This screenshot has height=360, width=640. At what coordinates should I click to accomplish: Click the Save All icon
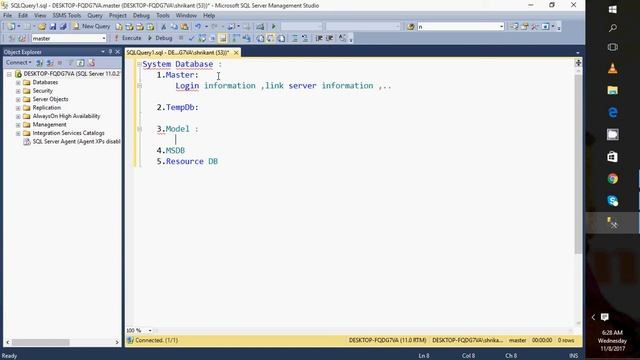click(63, 27)
